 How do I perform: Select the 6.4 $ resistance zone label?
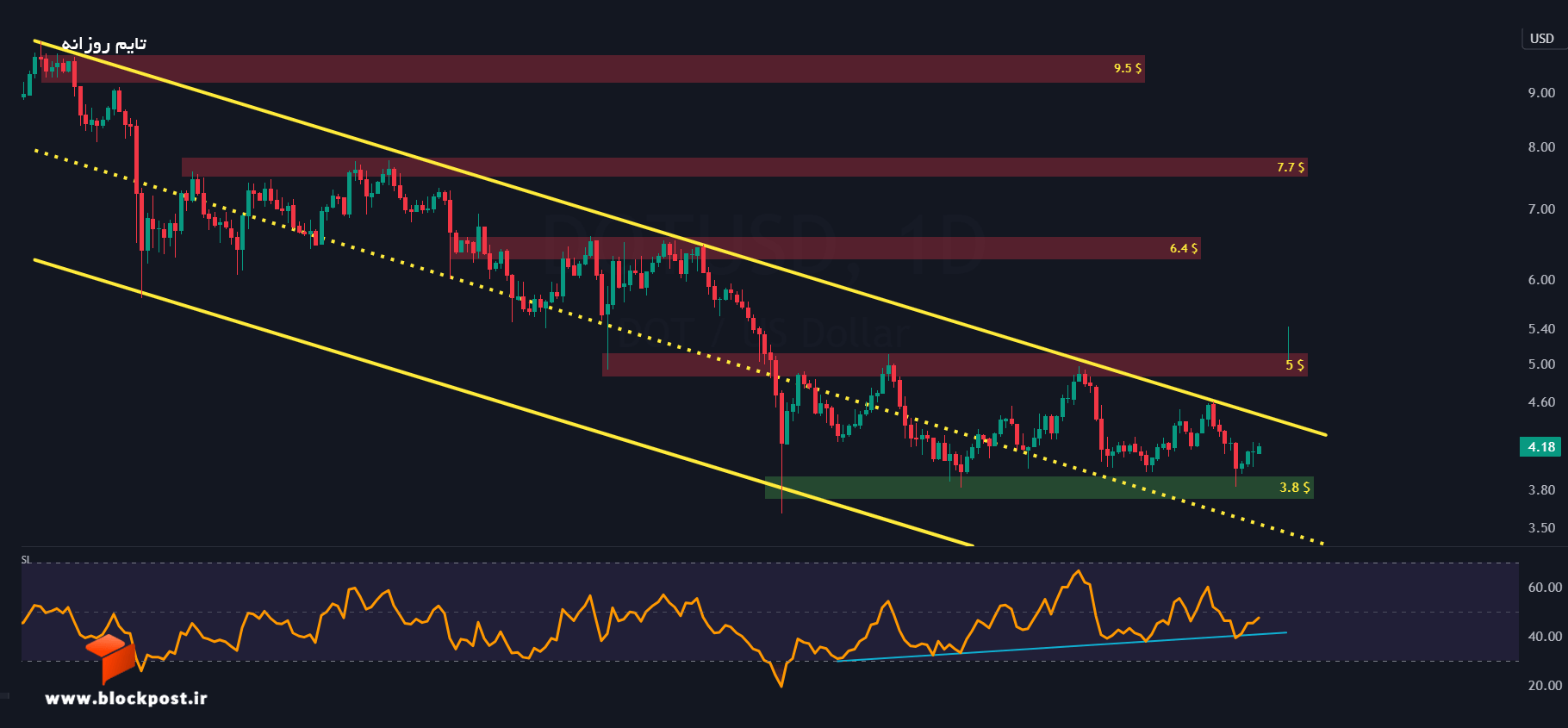coord(1184,248)
